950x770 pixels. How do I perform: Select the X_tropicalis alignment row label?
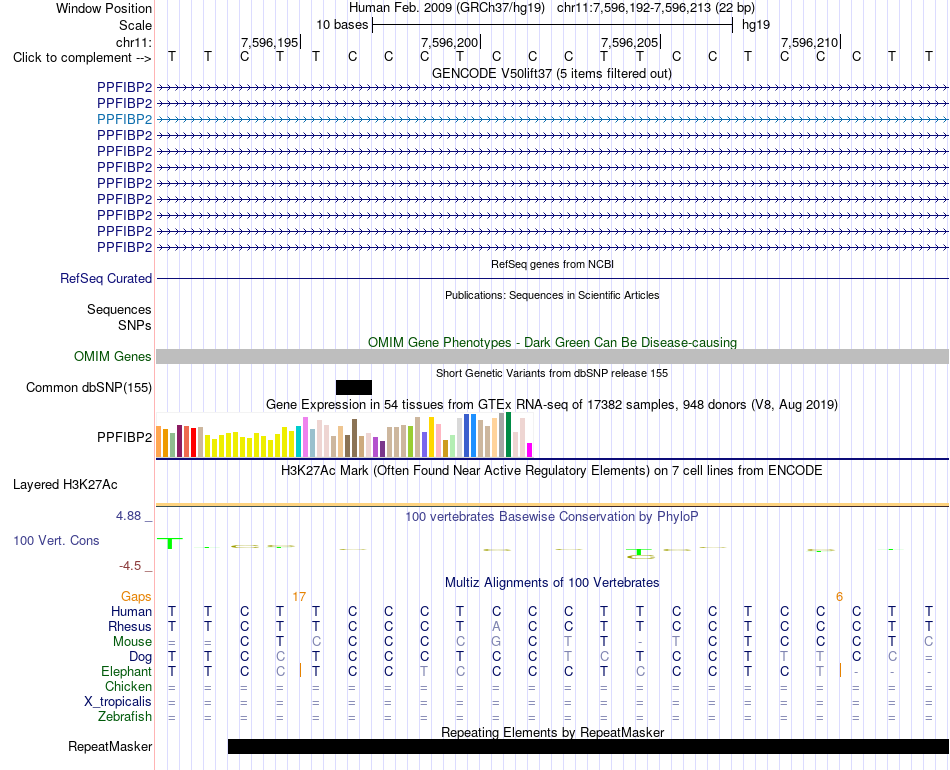click(118, 702)
